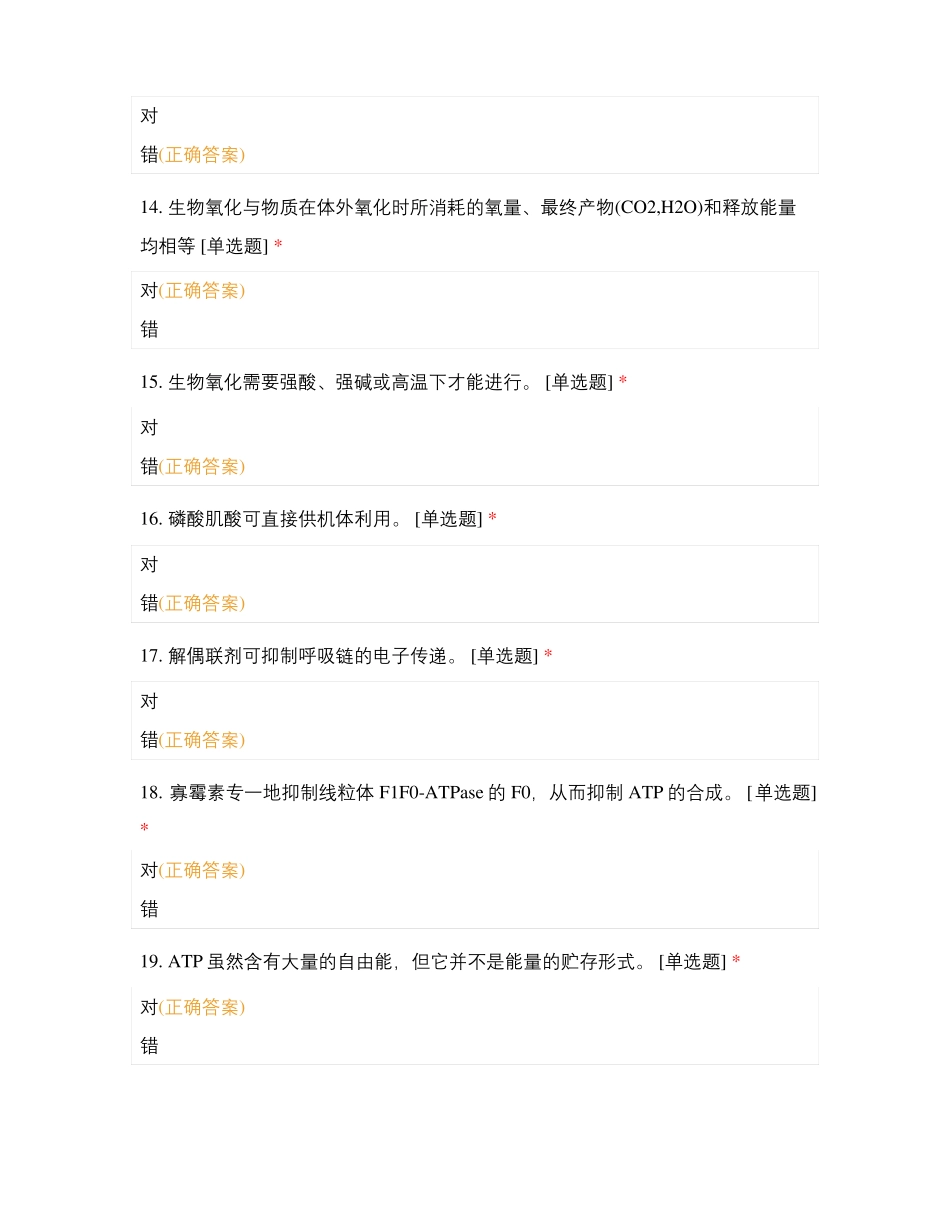Screen dimensions: 950x1230
Task: Choose 对 for question 15 on 强酸强碱
Action: coord(150,427)
